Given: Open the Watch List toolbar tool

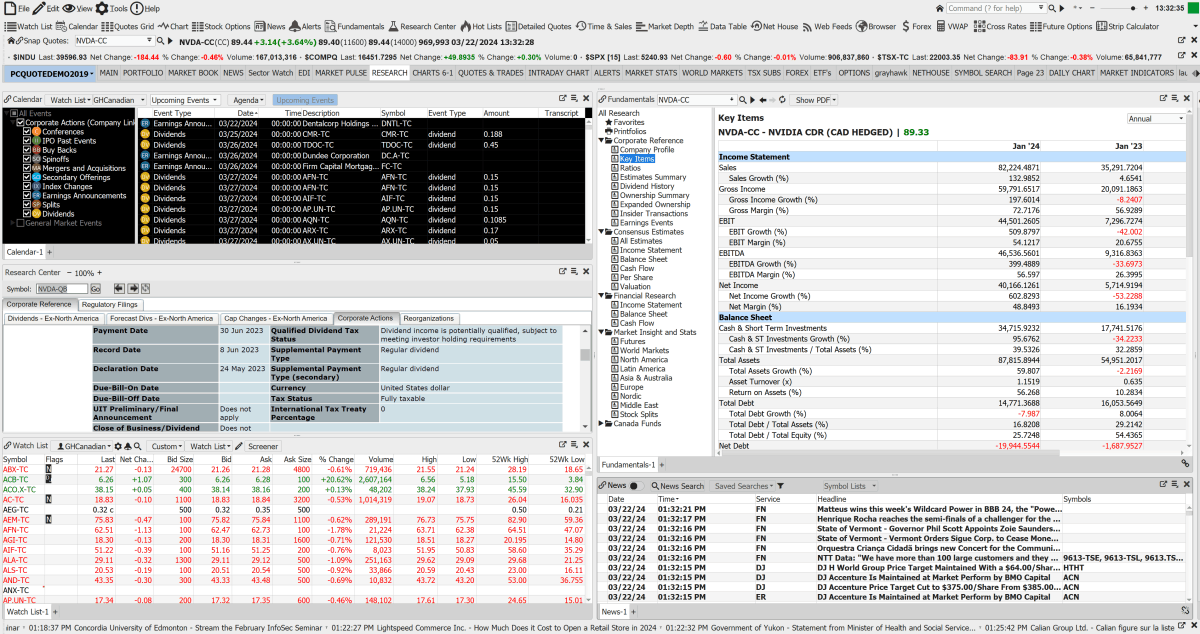Looking at the screenshot, I should click(x=30, y=26).
